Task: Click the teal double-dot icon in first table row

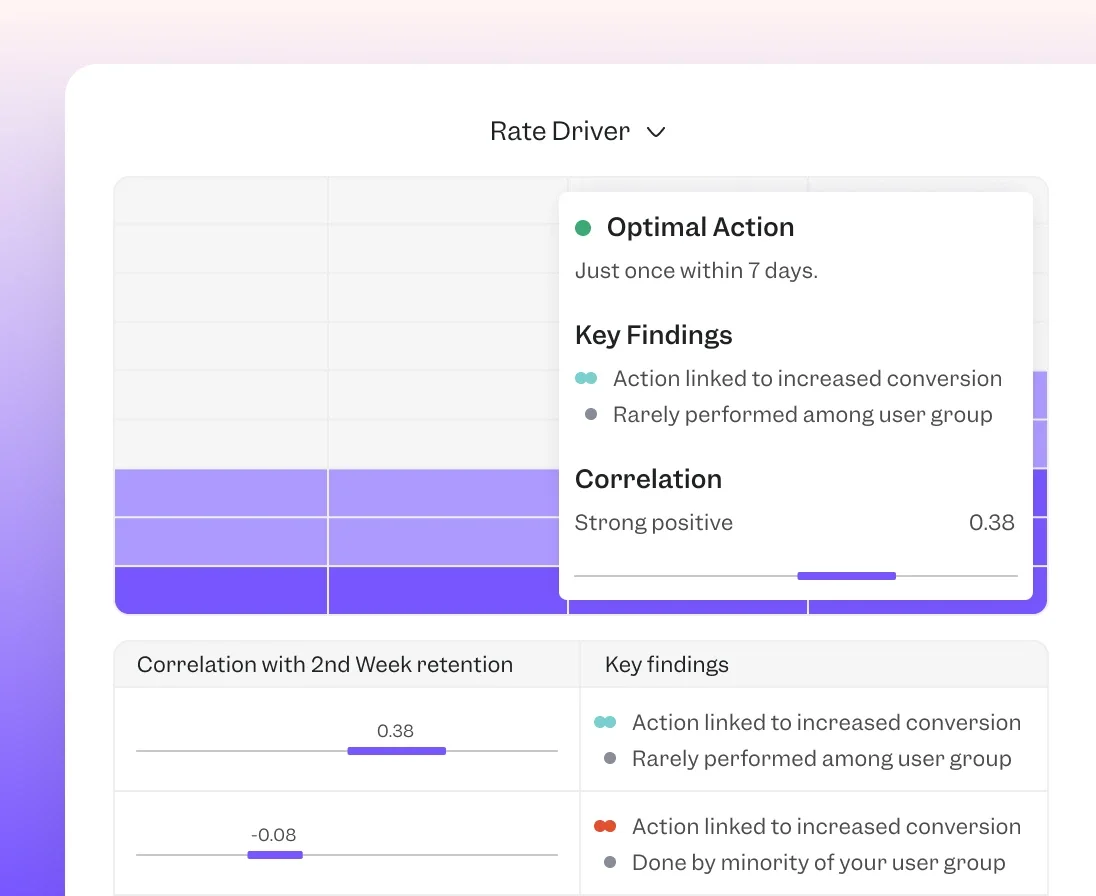Action: point(605,722)
